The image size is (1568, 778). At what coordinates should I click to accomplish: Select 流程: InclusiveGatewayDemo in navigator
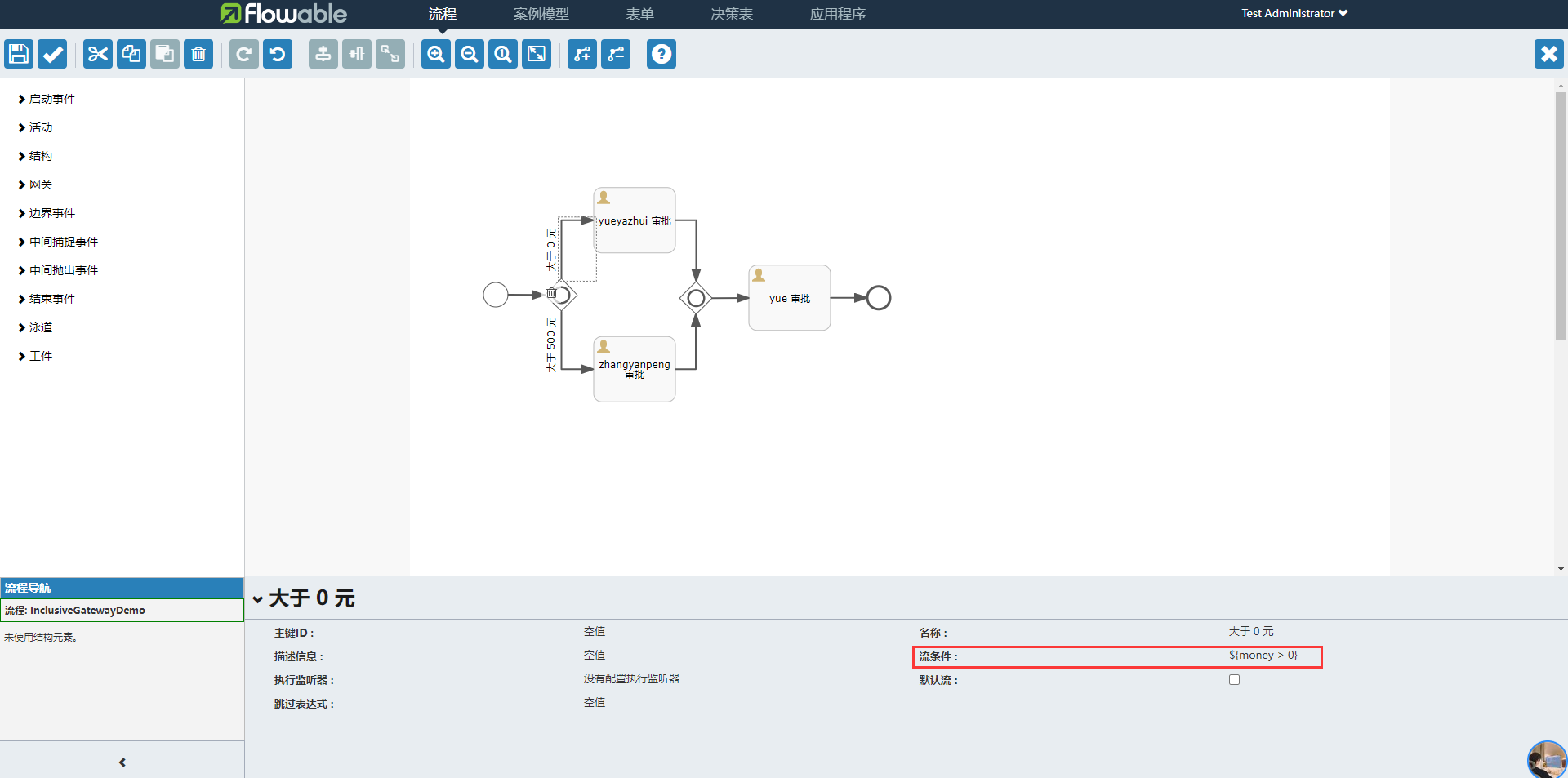pyautogui.click(x=122, y=611)
